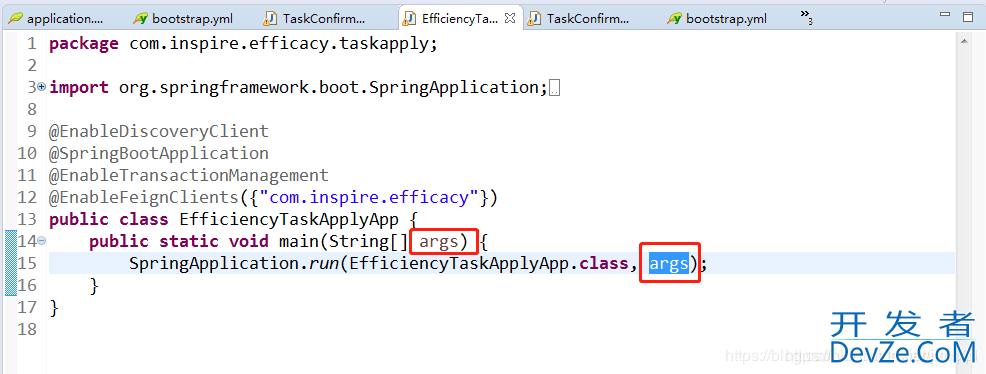986x374 pixels.
Task: Click the @EnableDiscoveryClient annotation
Action: point(159,131)
